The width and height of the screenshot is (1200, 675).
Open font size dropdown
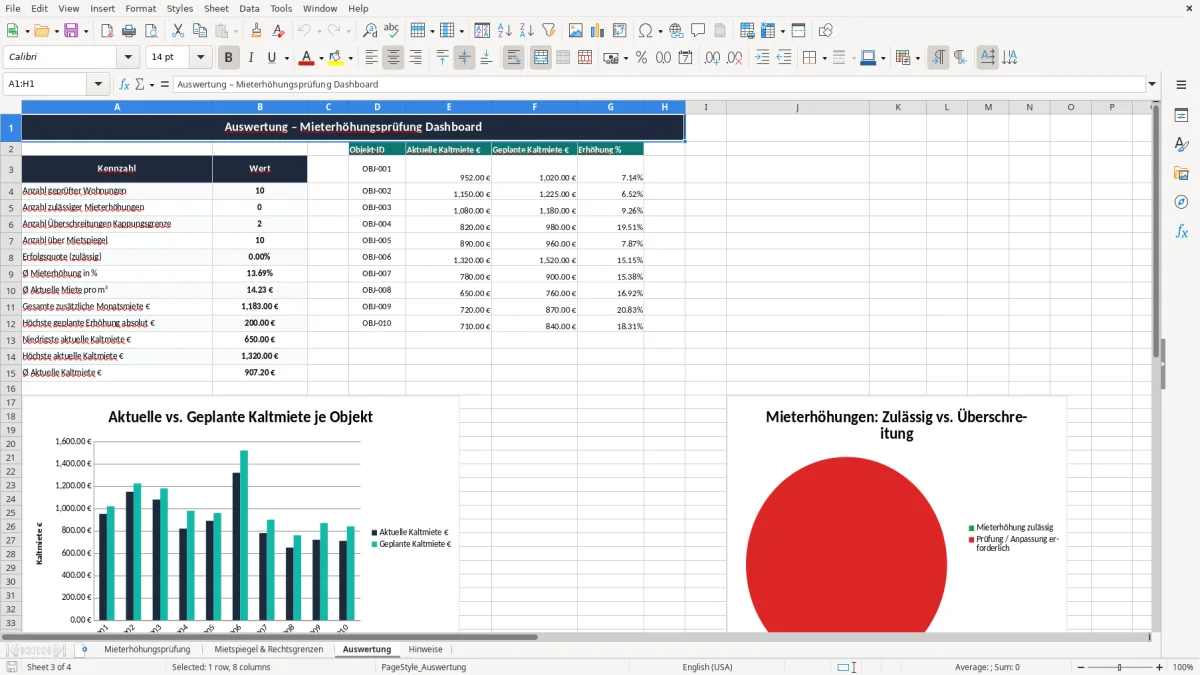point(201,58)
